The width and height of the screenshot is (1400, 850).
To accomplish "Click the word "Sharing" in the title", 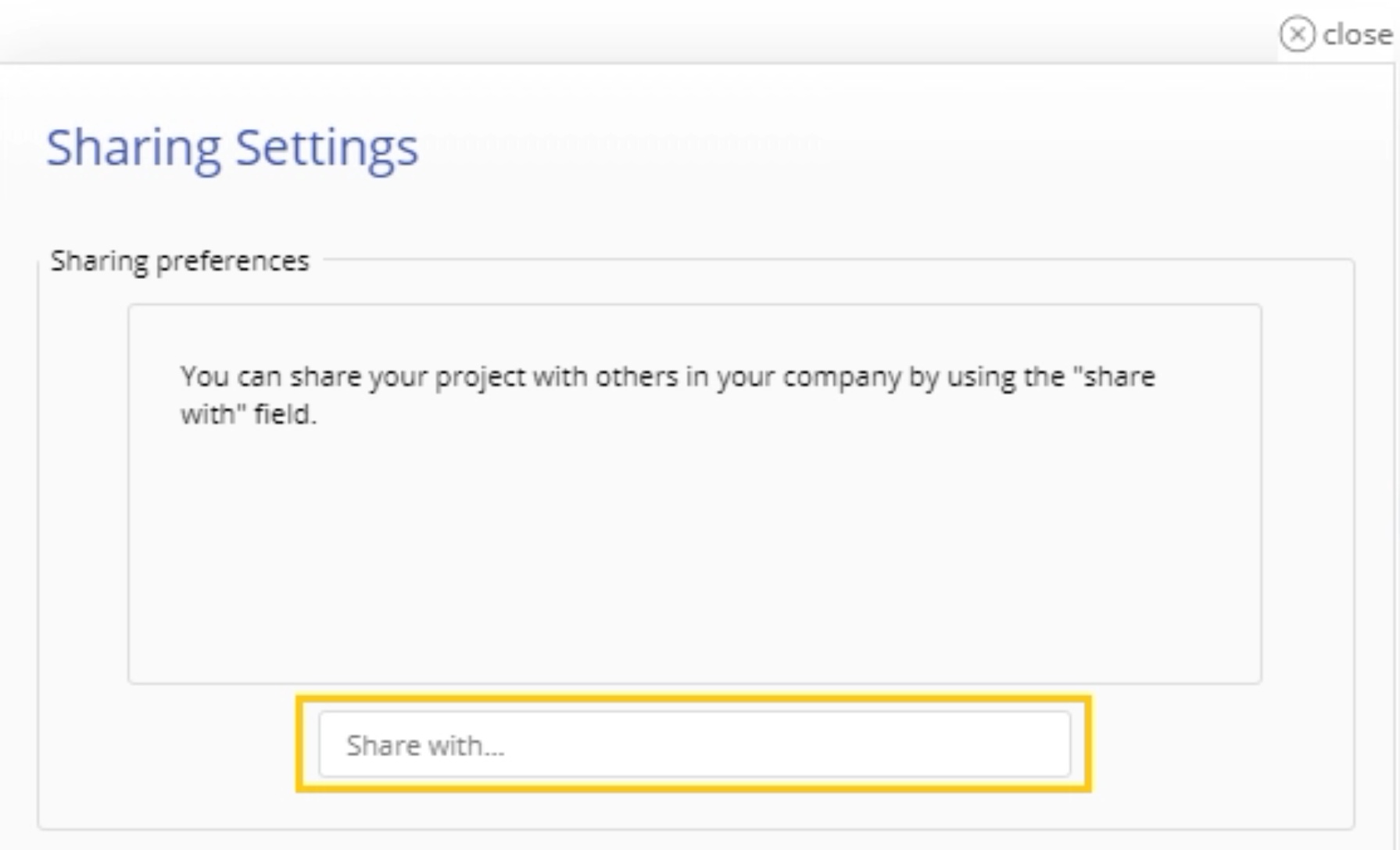I will click(133, 147).
